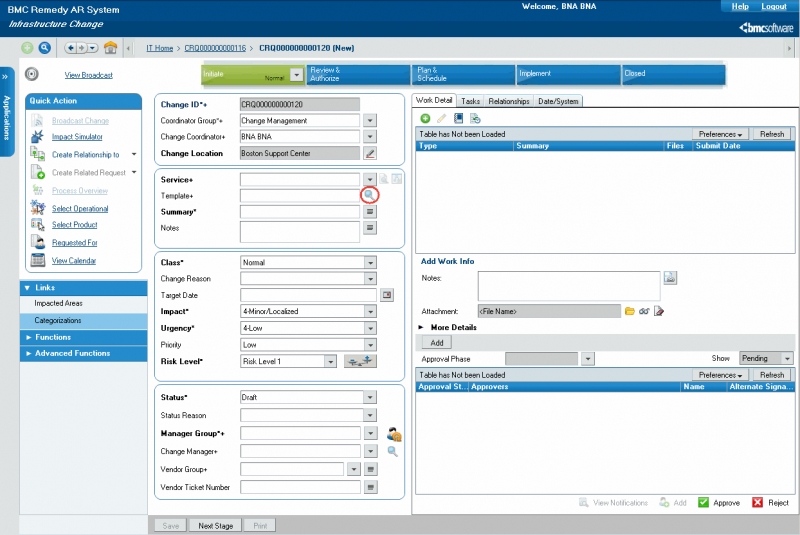Open the Status dropdown
The height and width of the screenshot is (535, 800).
click(370, 397)
